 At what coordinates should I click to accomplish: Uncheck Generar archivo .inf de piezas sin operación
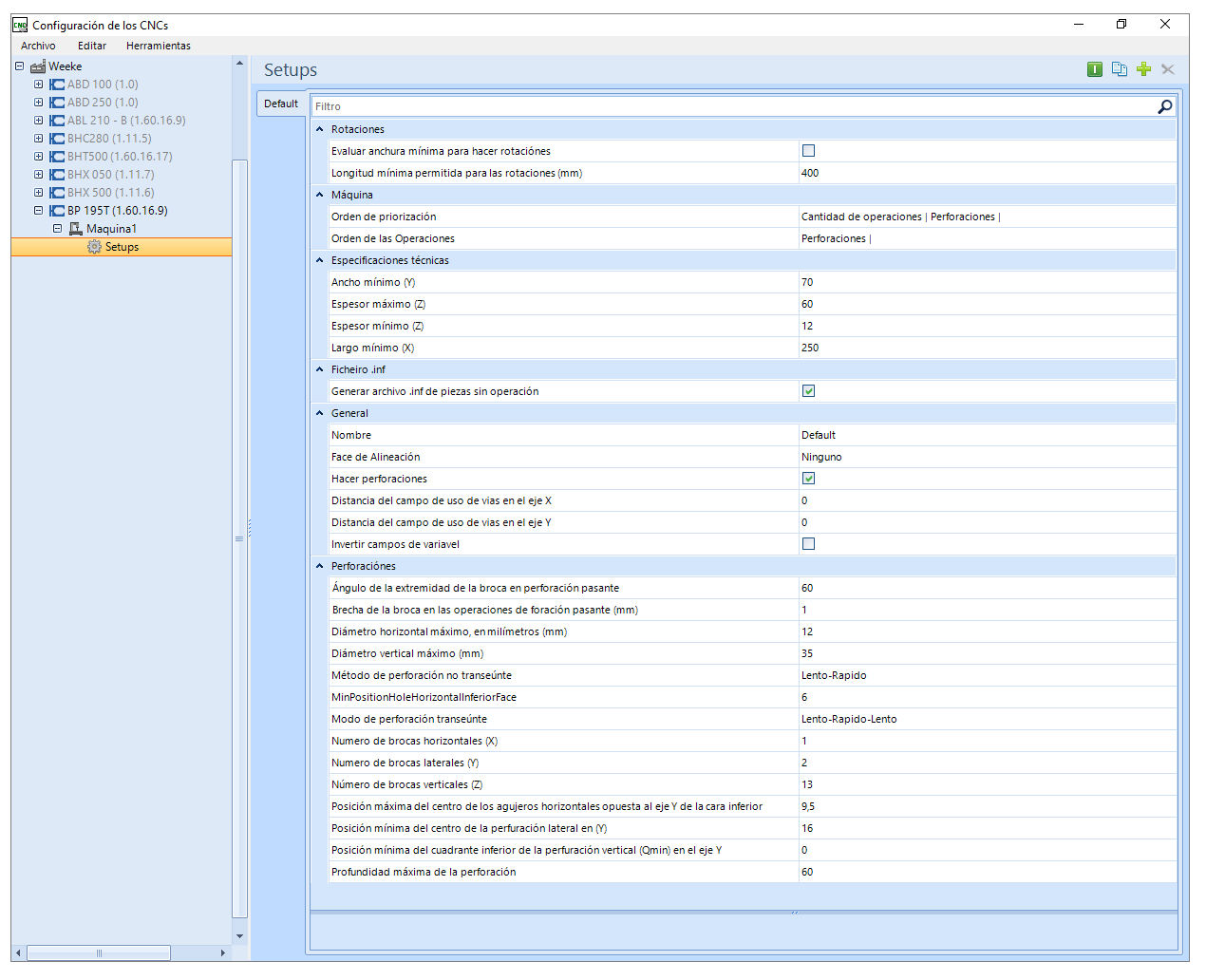coord(808,391)
